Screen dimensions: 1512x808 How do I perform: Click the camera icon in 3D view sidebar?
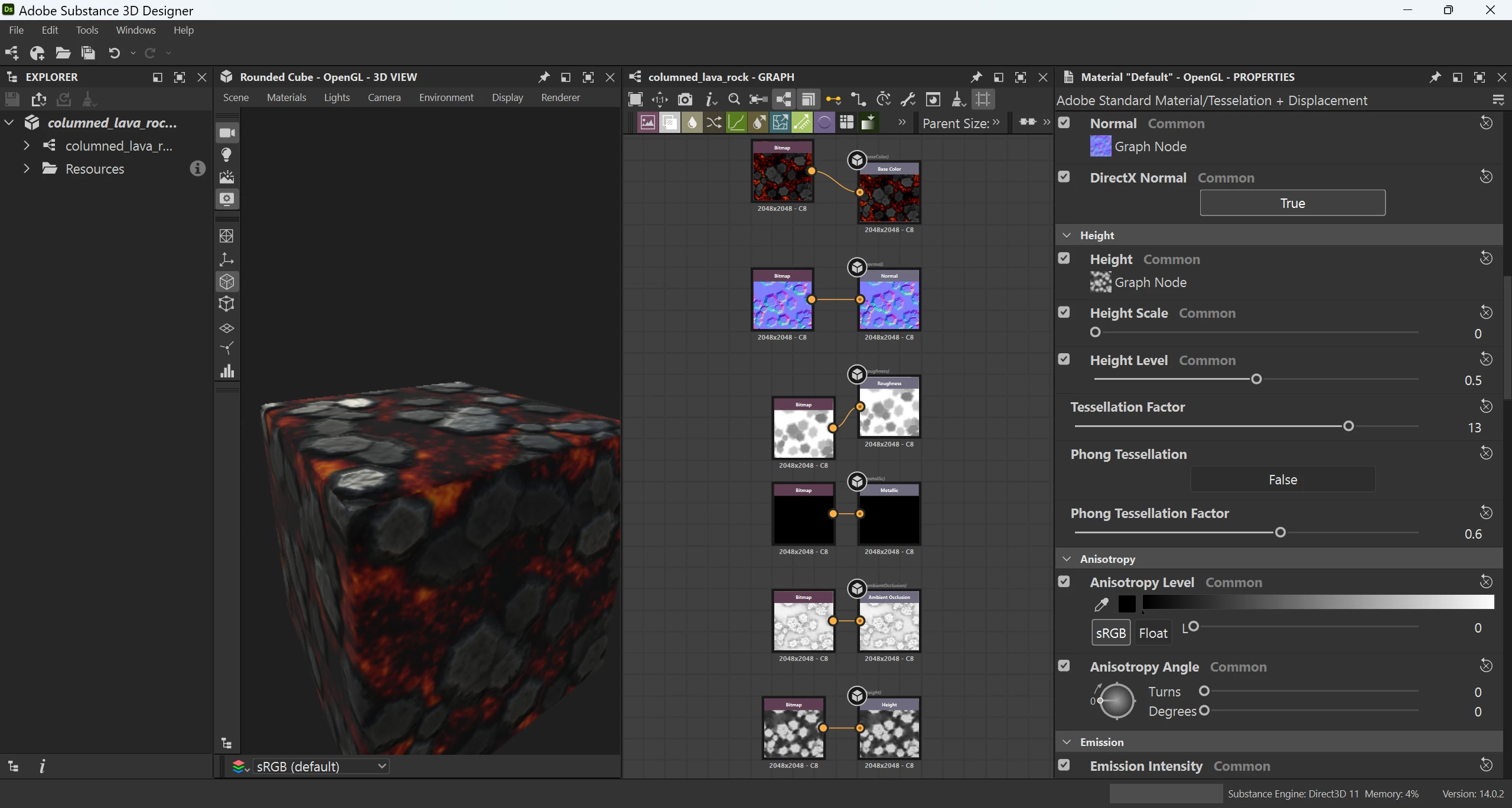click(227, 133)
